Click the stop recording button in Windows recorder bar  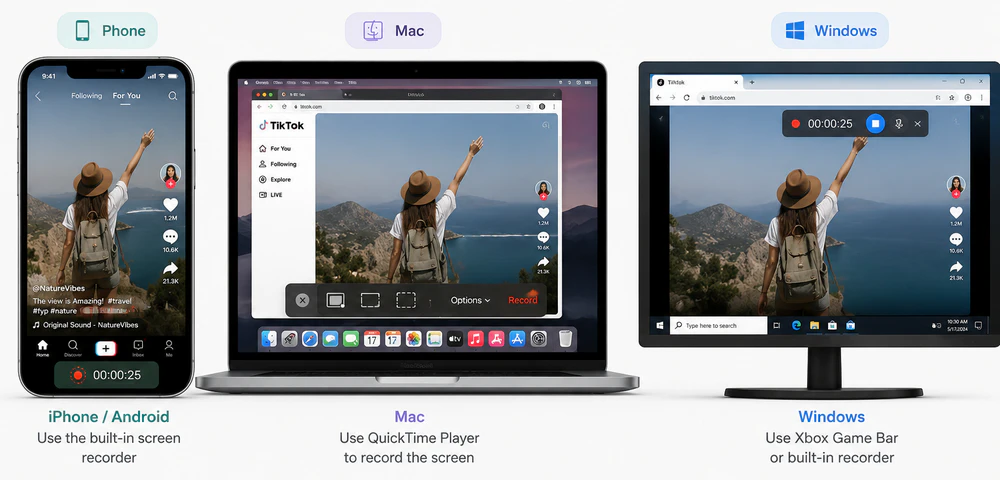(876, 124)
